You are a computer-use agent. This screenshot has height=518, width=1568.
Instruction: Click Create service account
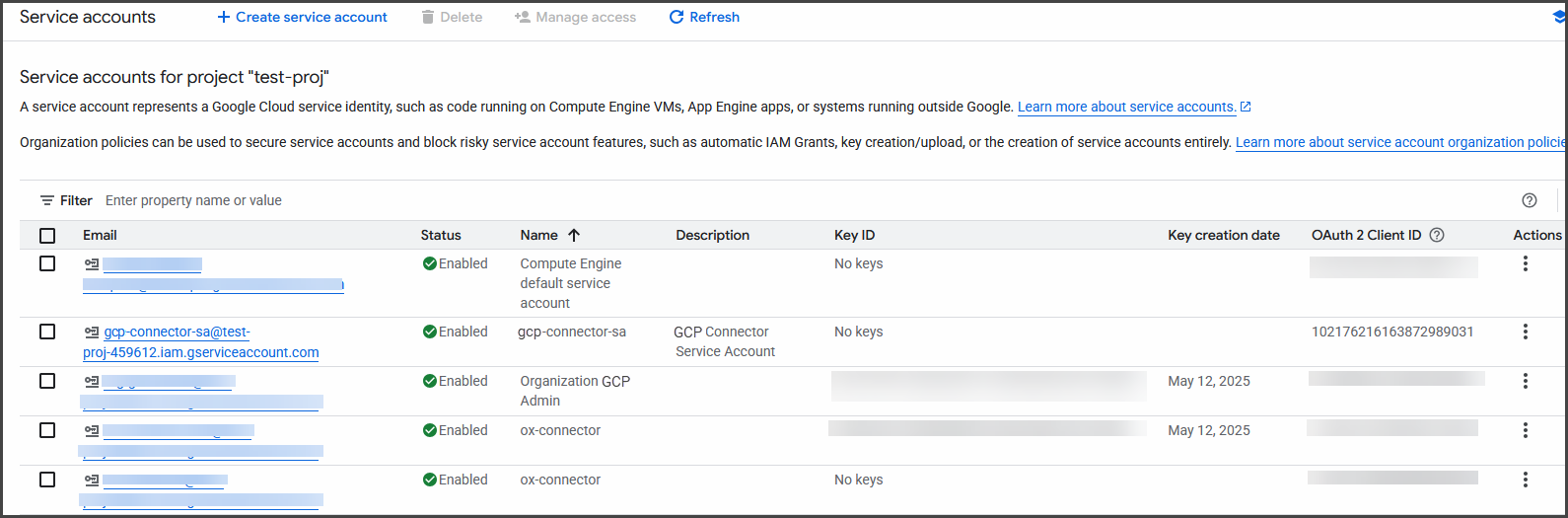[302, 17]
